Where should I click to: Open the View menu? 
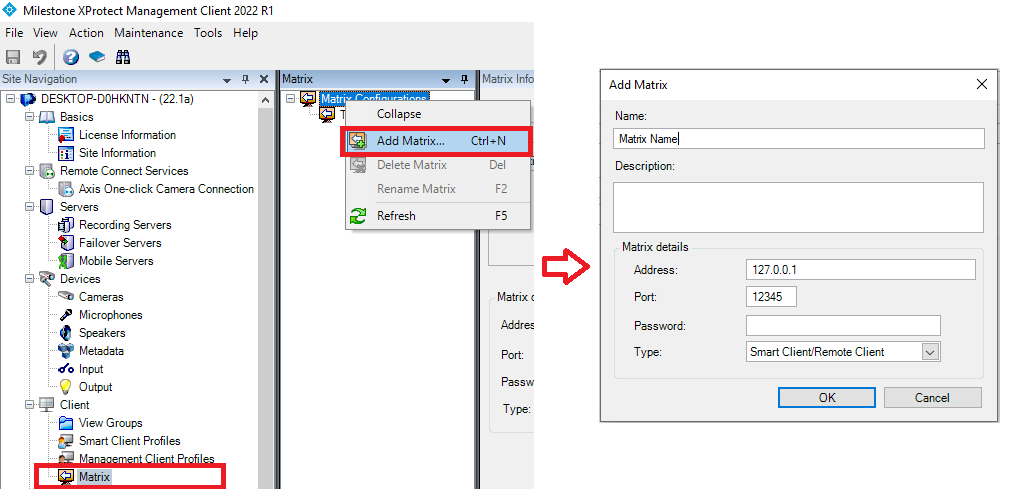pyautogui.click(x=45, y=33)
